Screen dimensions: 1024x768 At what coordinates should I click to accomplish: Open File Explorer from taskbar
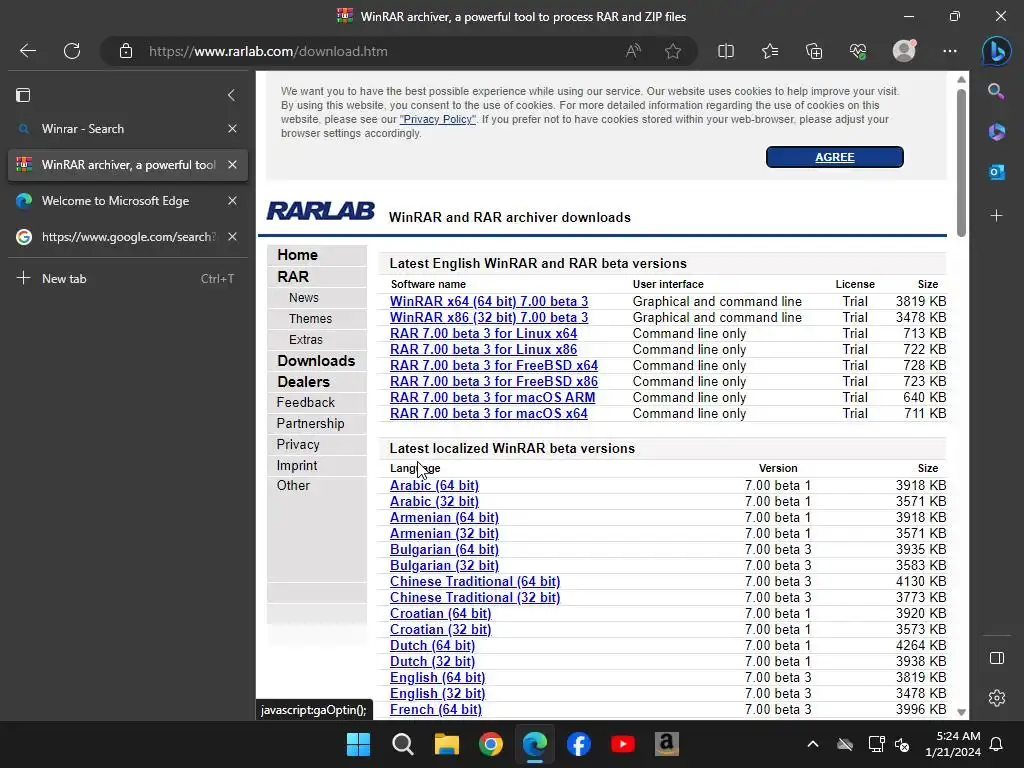(x=447, y=744)
